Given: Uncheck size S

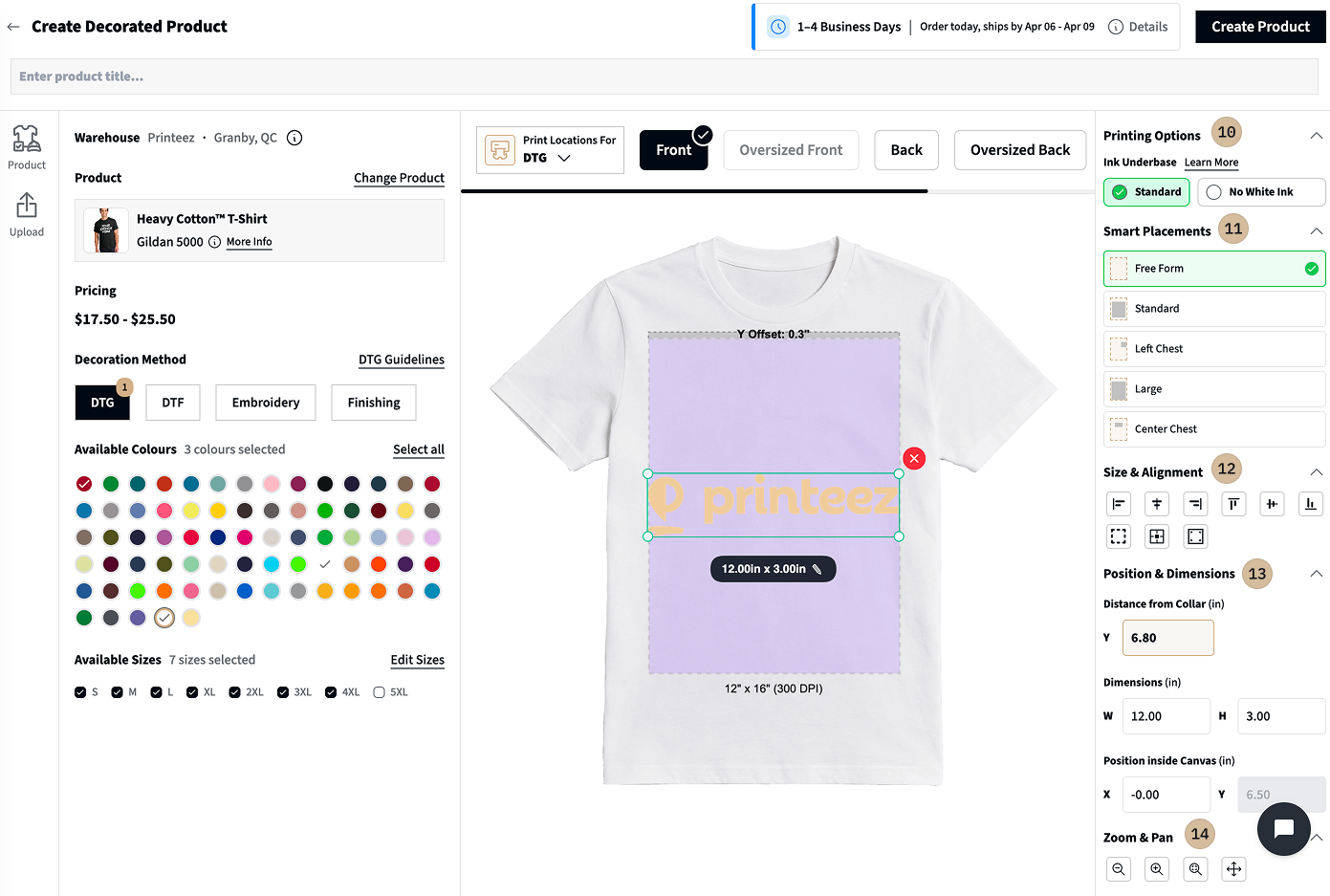Looking at the screenshot, I should pos(80,692).
